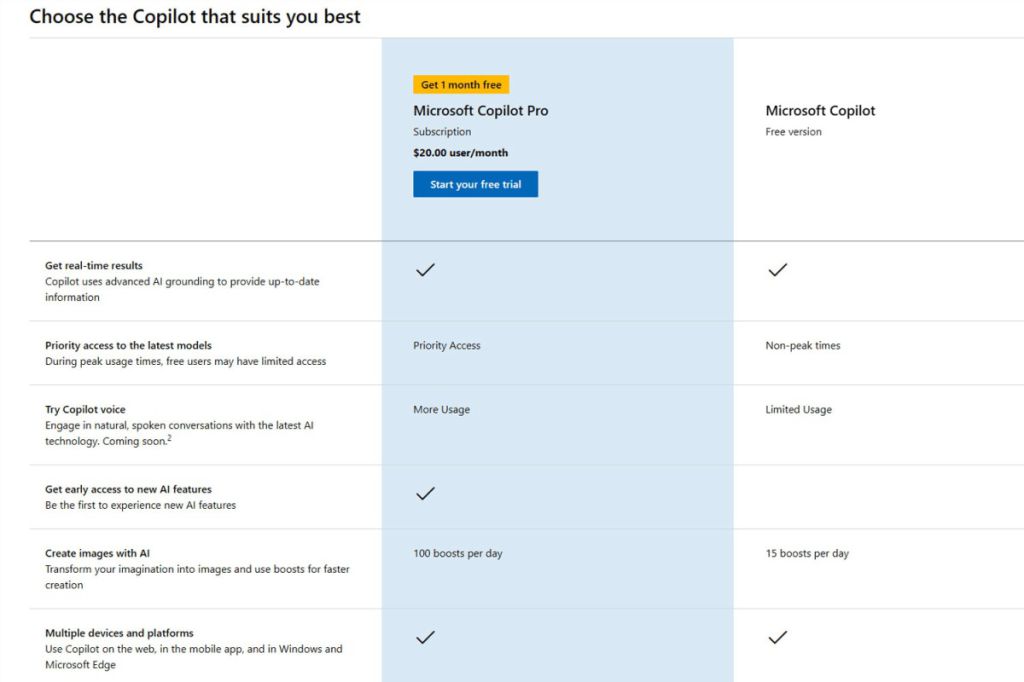The height and width of the screenshot is (682, 1024).
Task: Click the free Copilot checkmark for multiple devices
Action: click(x=777, y=638)
